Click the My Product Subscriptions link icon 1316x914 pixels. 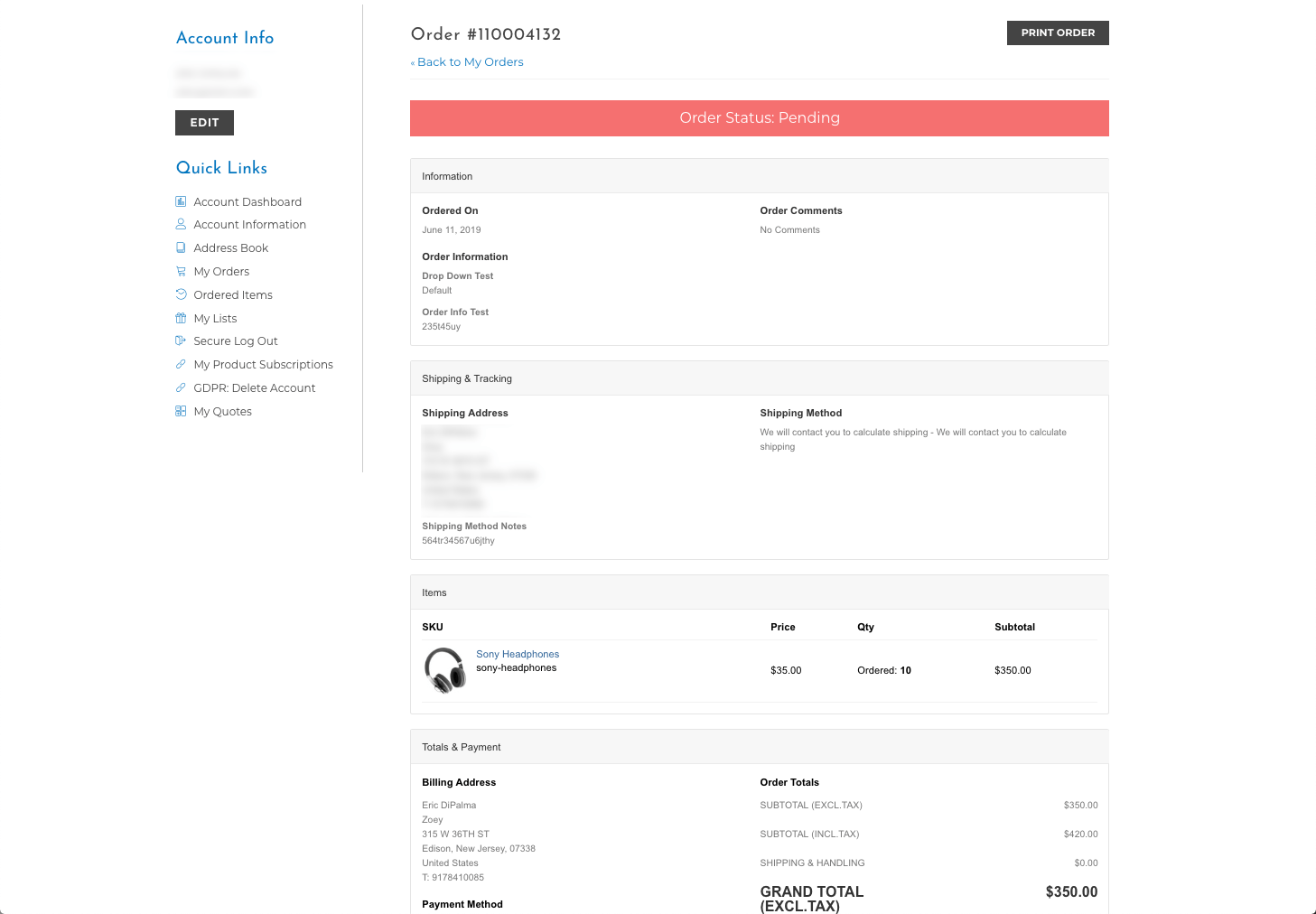[x=181, y=364]
